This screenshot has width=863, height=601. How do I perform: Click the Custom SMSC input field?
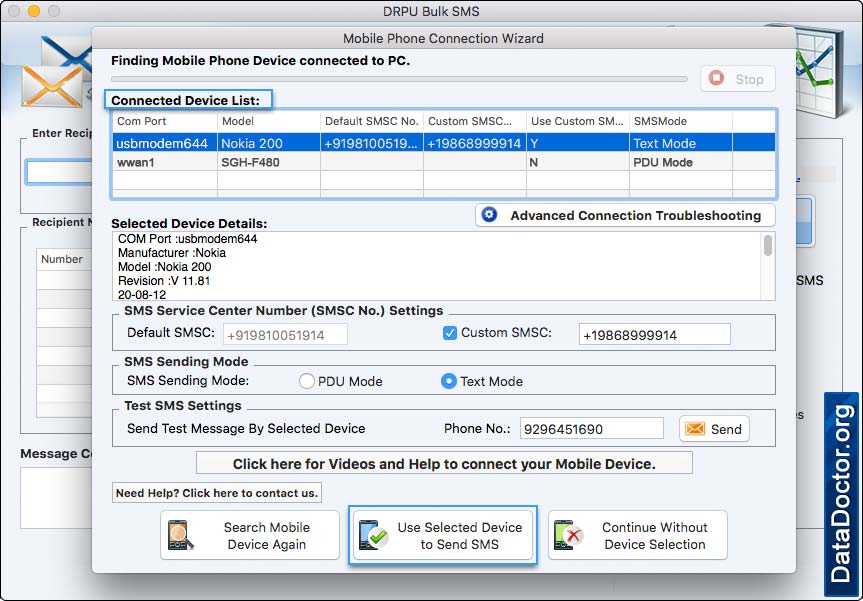coord(654,335)
